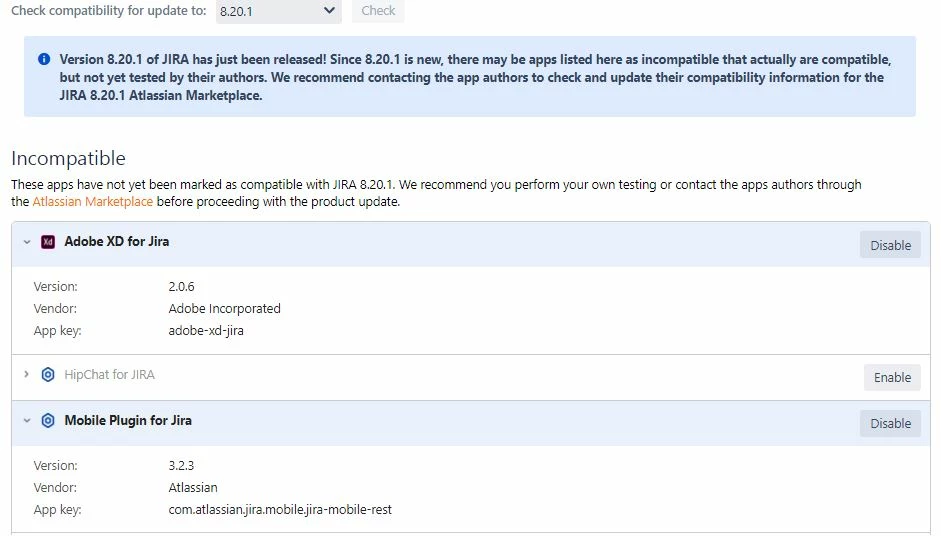
Task: Select the HipChat for JIRA title
Action: 109,375
